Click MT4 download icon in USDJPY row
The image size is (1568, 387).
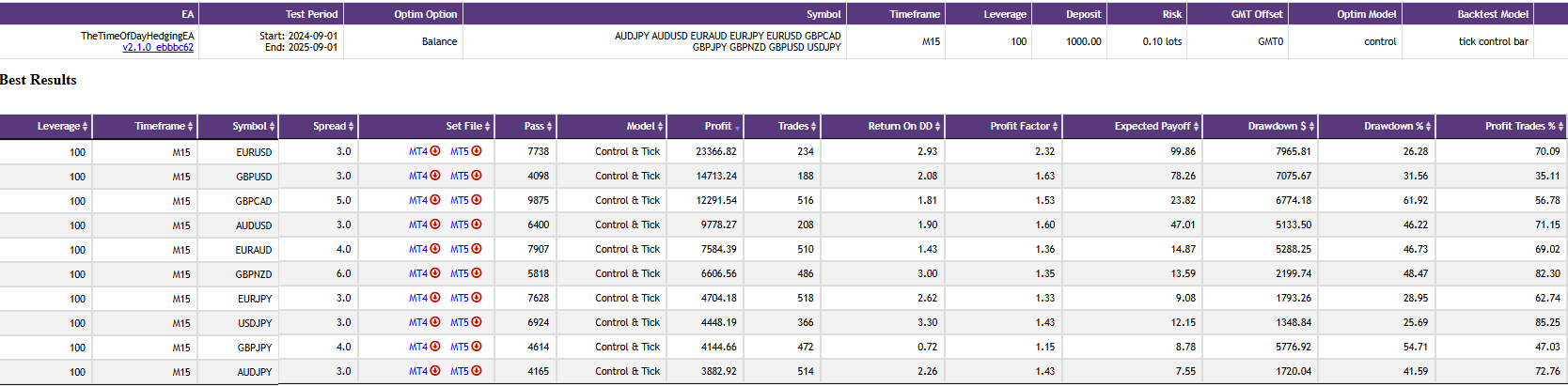click(435, 322)
